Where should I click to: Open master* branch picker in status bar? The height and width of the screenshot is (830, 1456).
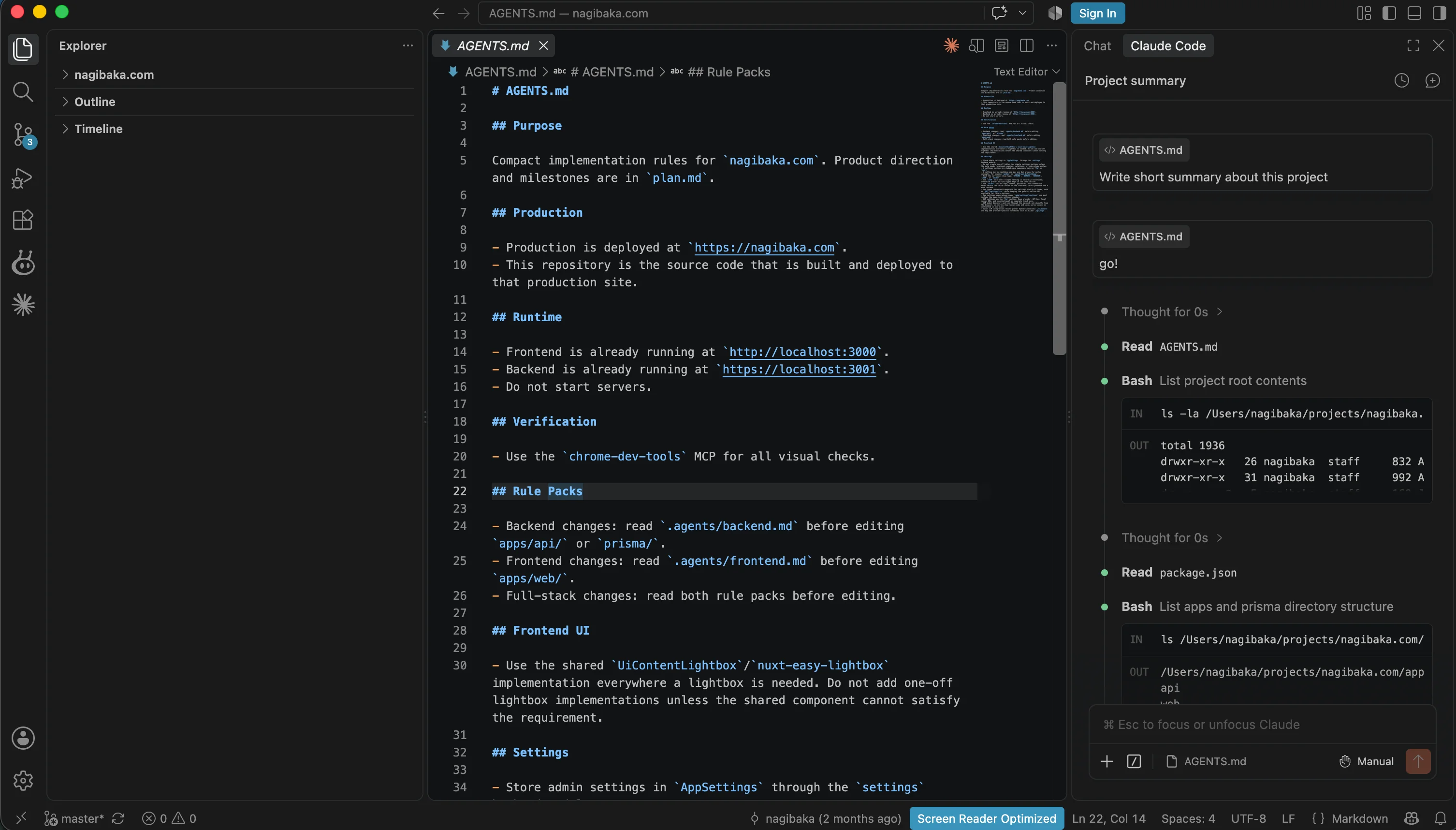point(74,818)
